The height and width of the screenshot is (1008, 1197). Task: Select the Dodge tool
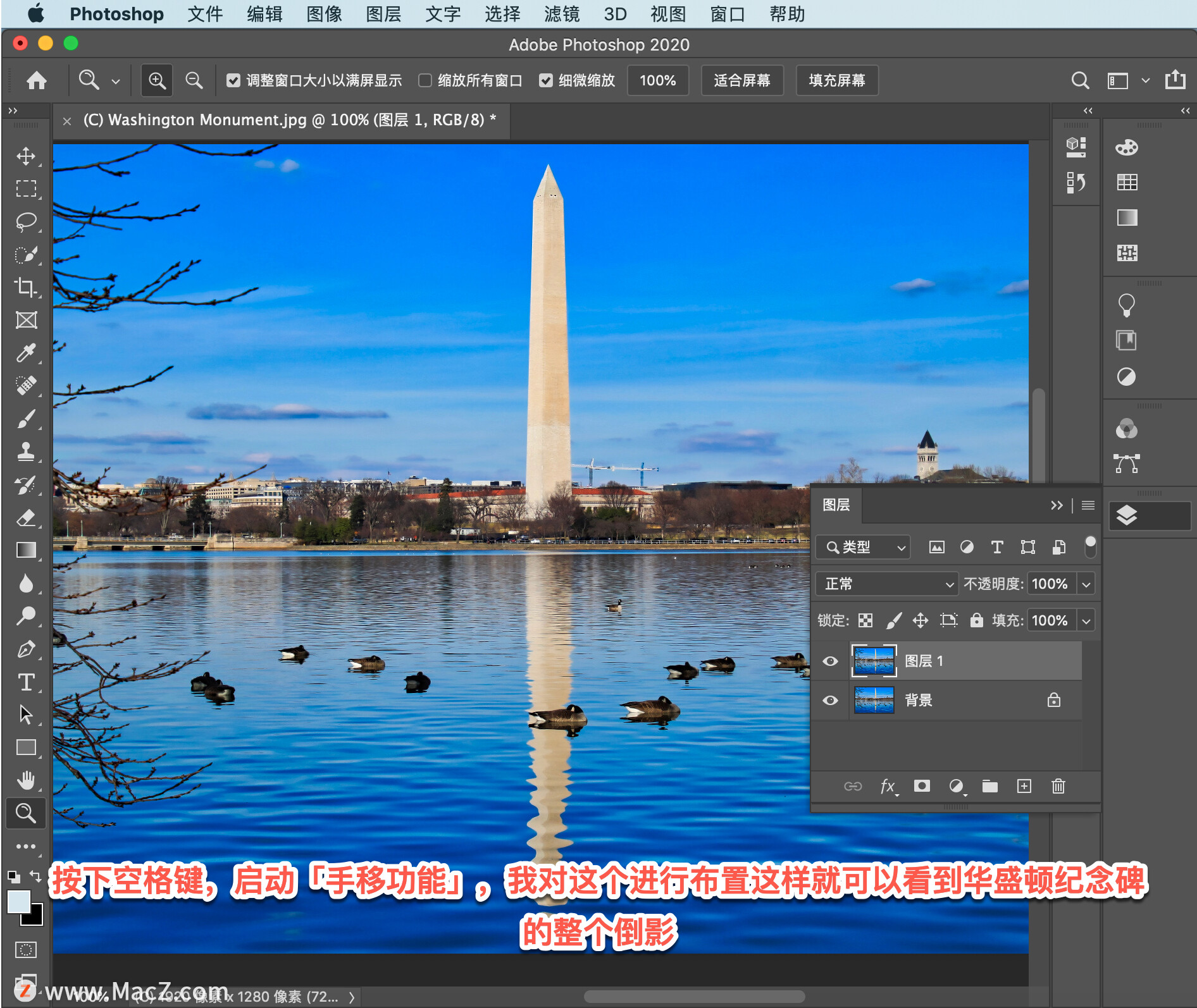(x=26, y=616)
